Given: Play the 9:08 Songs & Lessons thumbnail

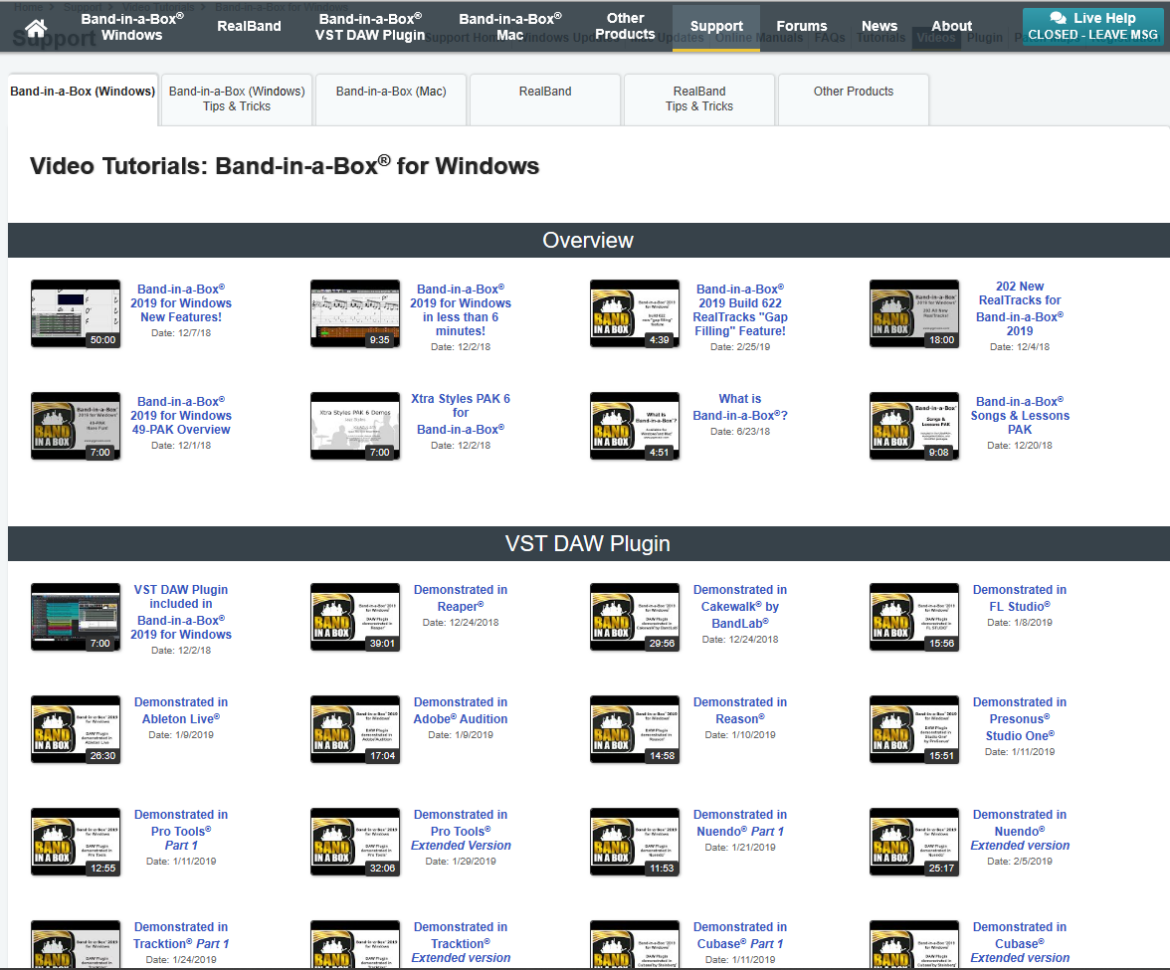Looking at the screenshot, I should pyautogui.click(x=914, y=426).
